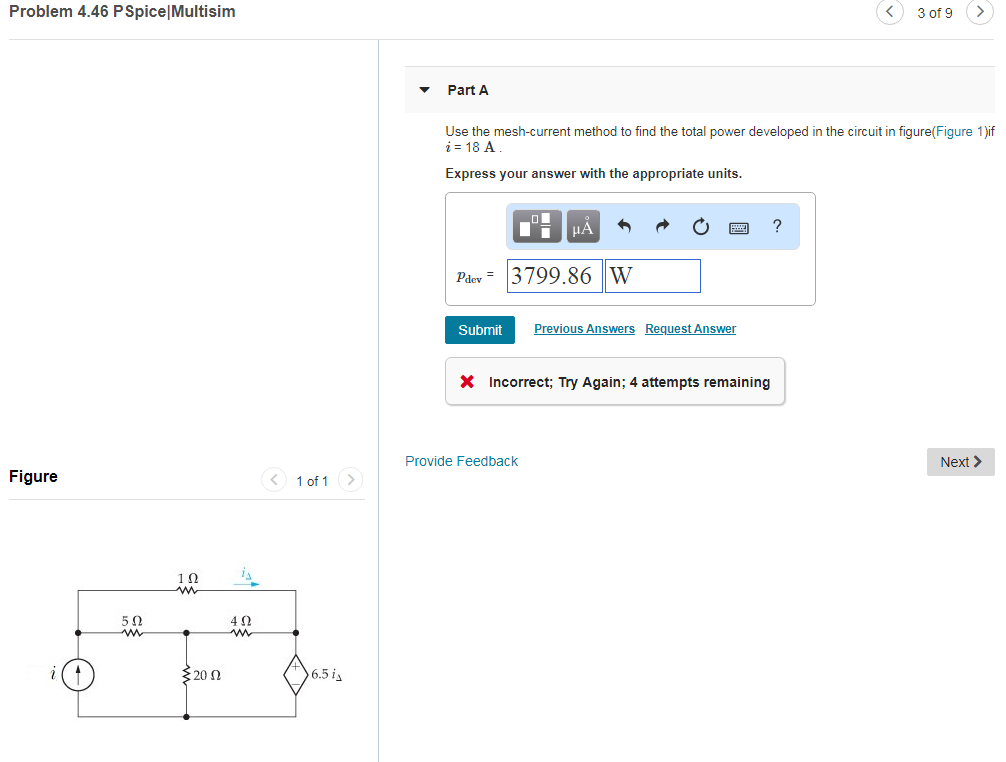Image resolution: width=1006 pixels, height=762 pixels.
Task: Click the previous figure chevron
Action: click(x=274, y=480)
